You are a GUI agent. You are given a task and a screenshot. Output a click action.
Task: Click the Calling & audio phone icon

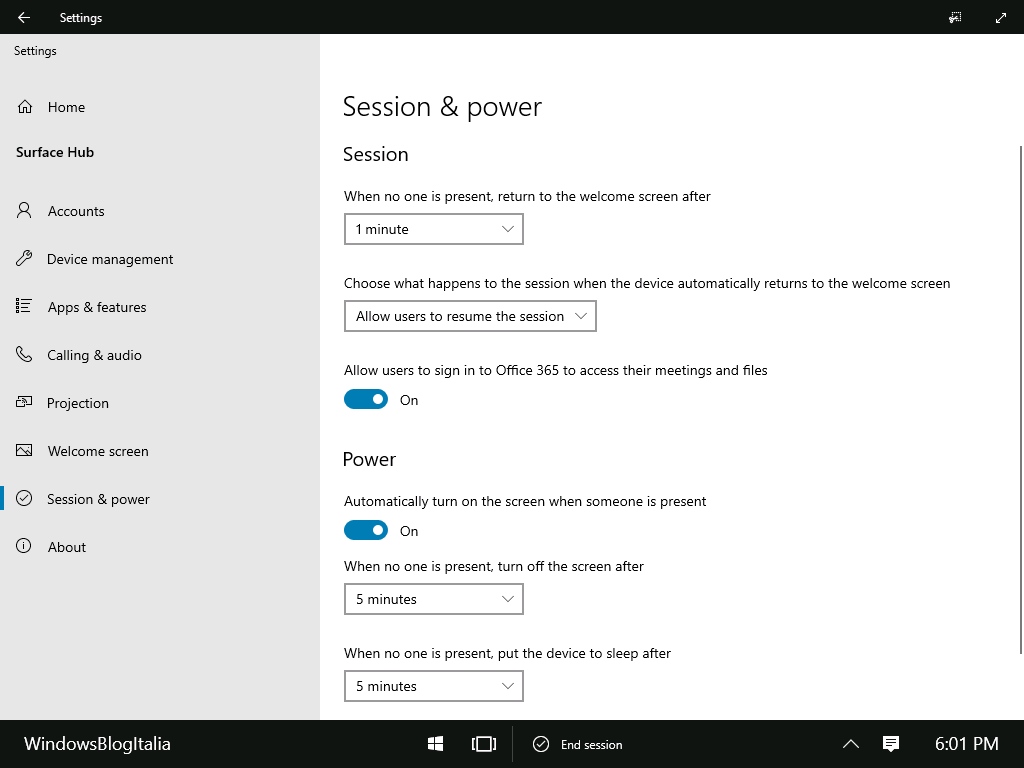[24, 354]
